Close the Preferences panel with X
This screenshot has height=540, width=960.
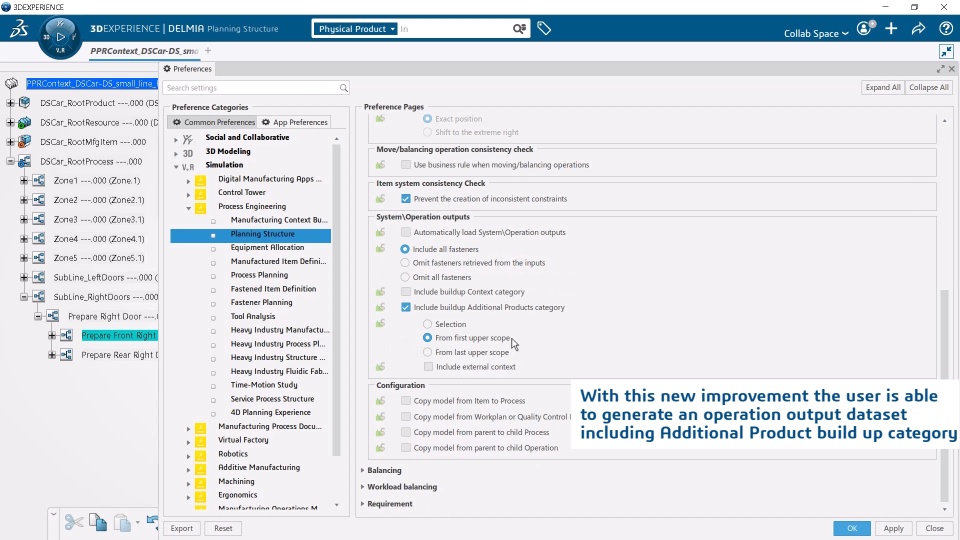coord(951,69)
